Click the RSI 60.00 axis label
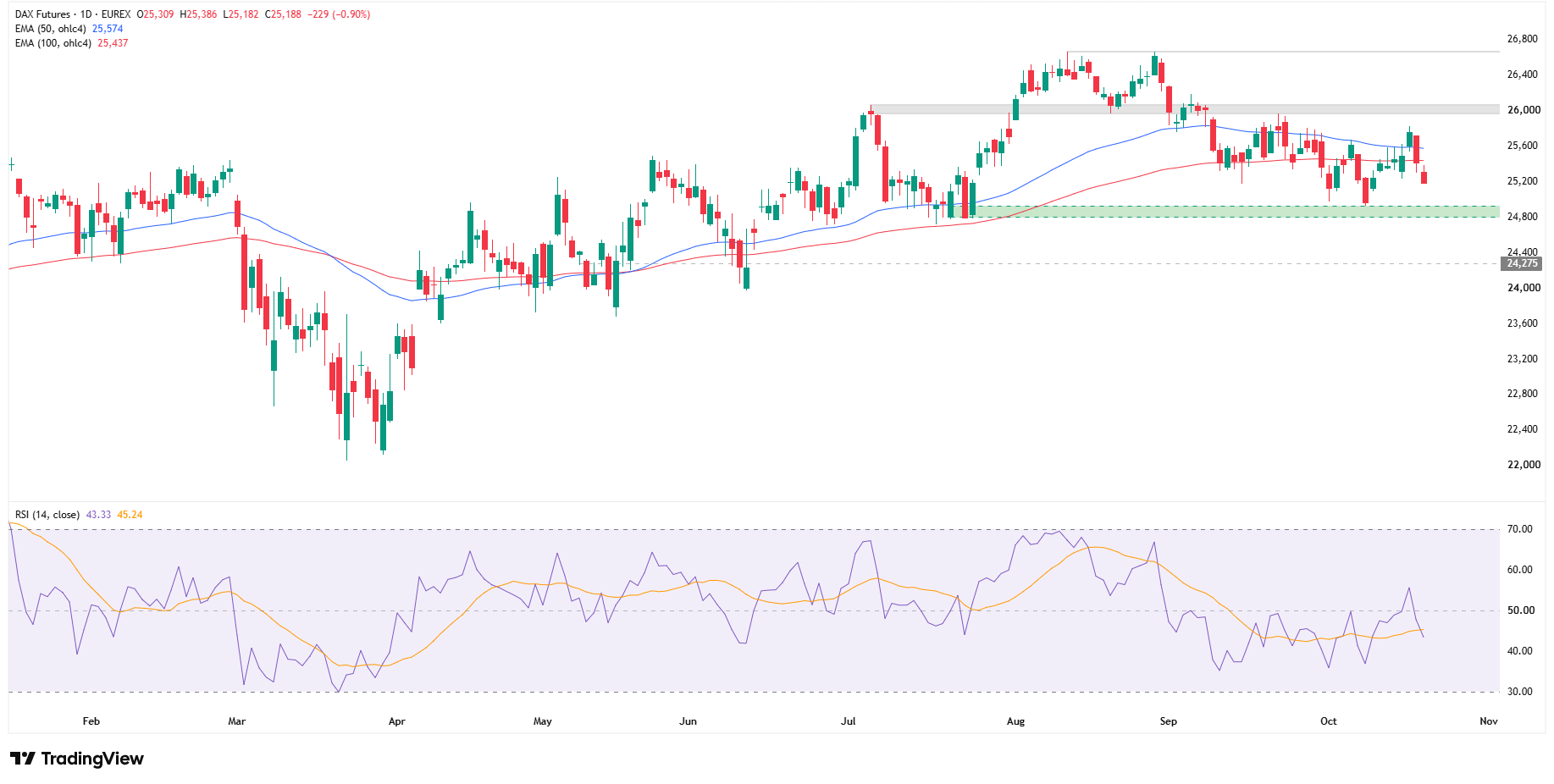The height and width of the screenshot is (784, 1554). 1520,570
